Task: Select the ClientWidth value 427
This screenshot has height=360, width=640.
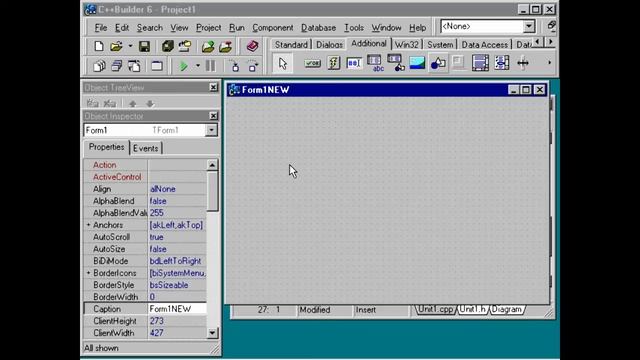Action: coord(177,333)
